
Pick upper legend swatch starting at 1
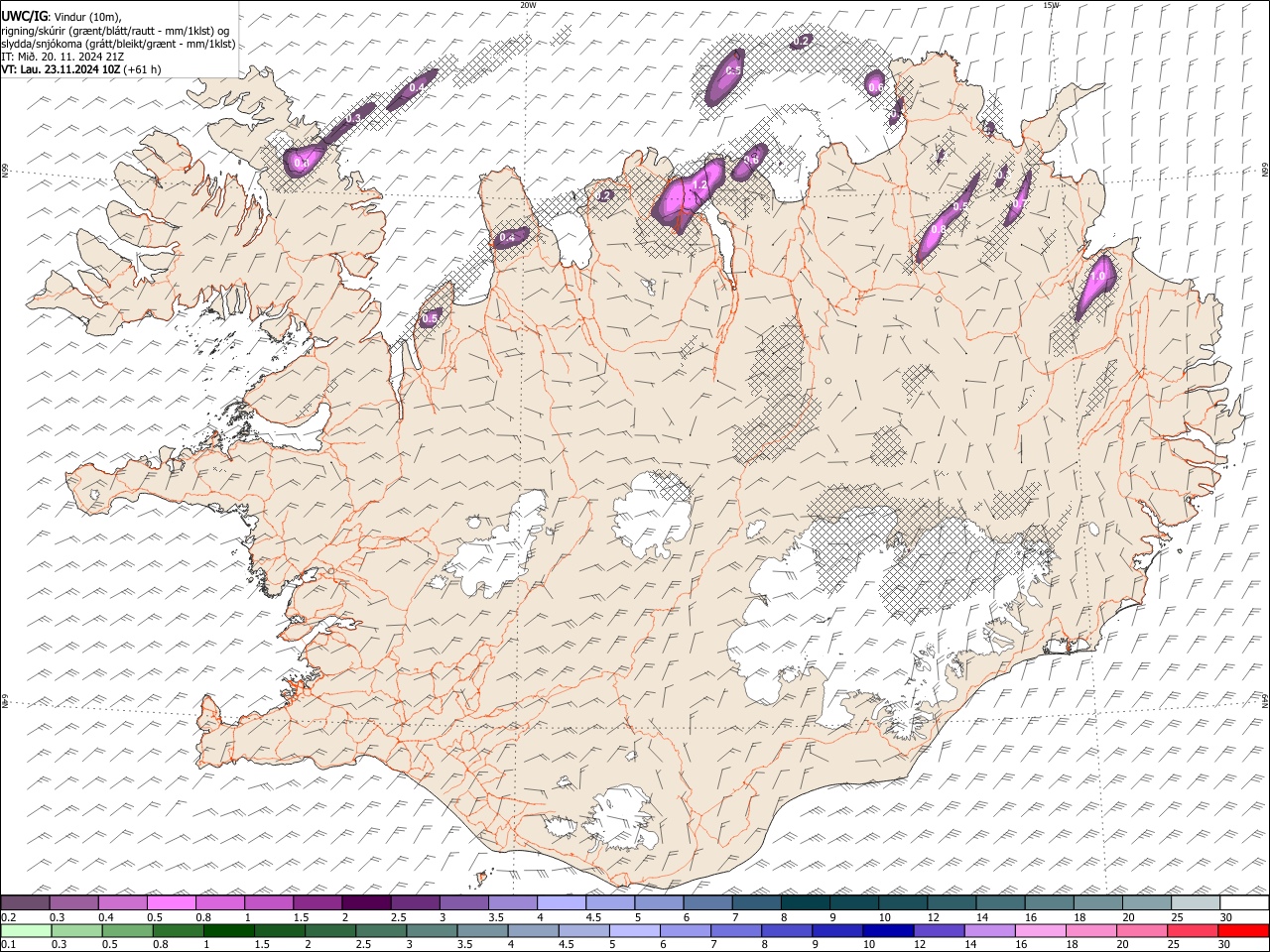point(268,903)
